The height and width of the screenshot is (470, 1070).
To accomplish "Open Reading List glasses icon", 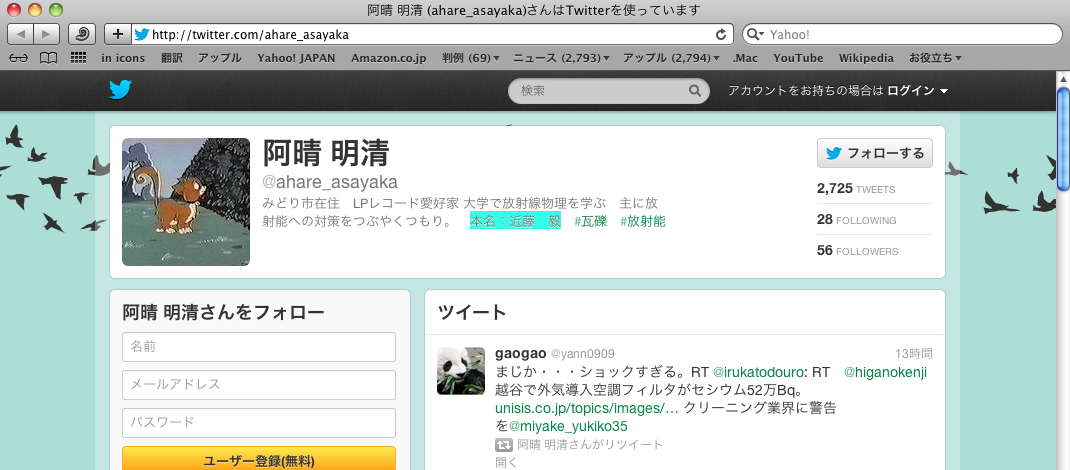I will click(x=18, y=58).
